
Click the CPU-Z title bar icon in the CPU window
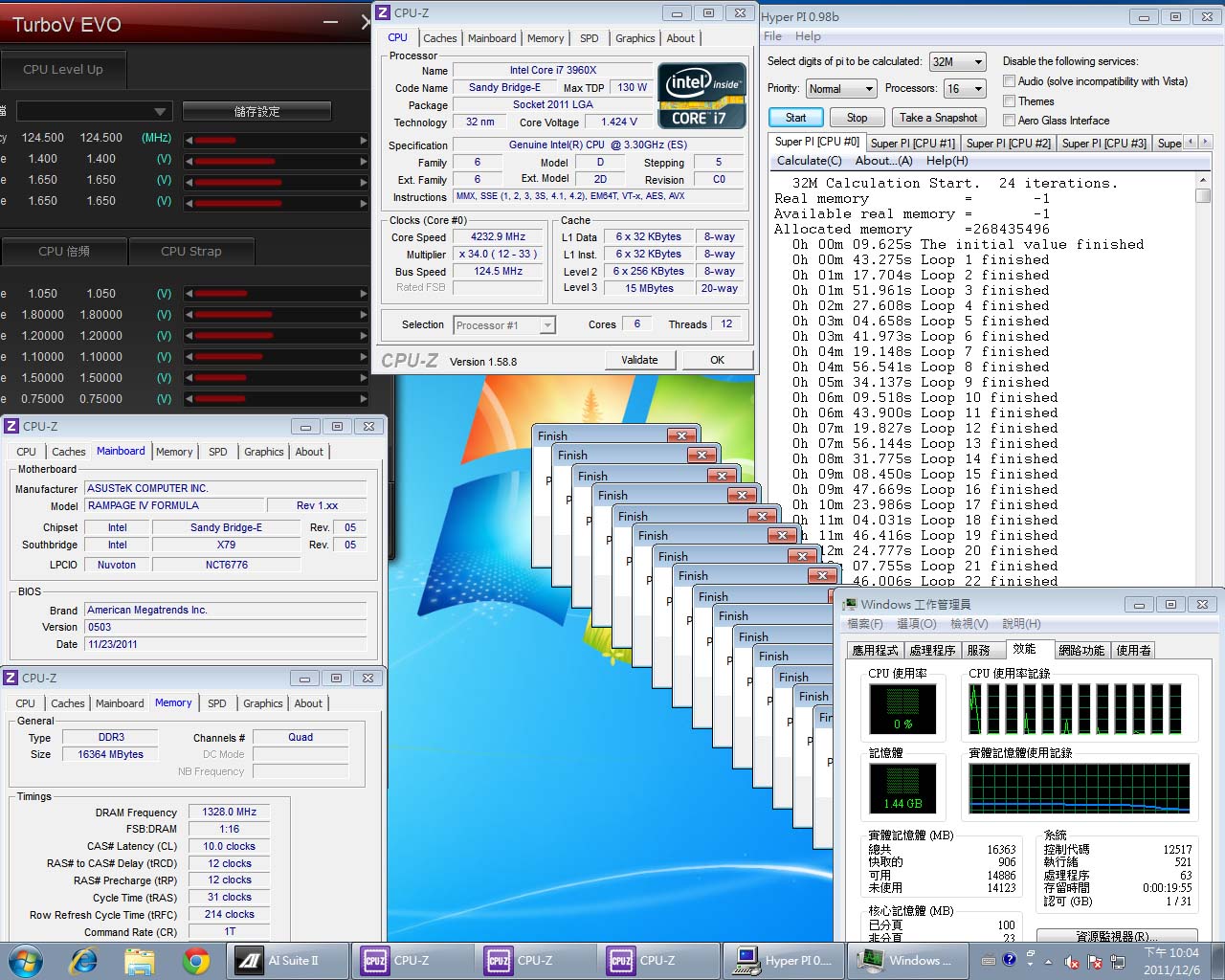[384, 12]
